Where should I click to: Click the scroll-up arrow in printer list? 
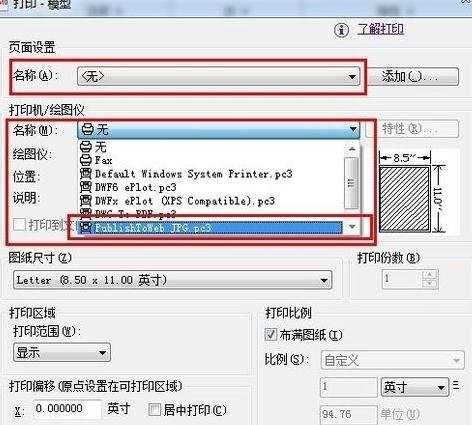[352, 149]
